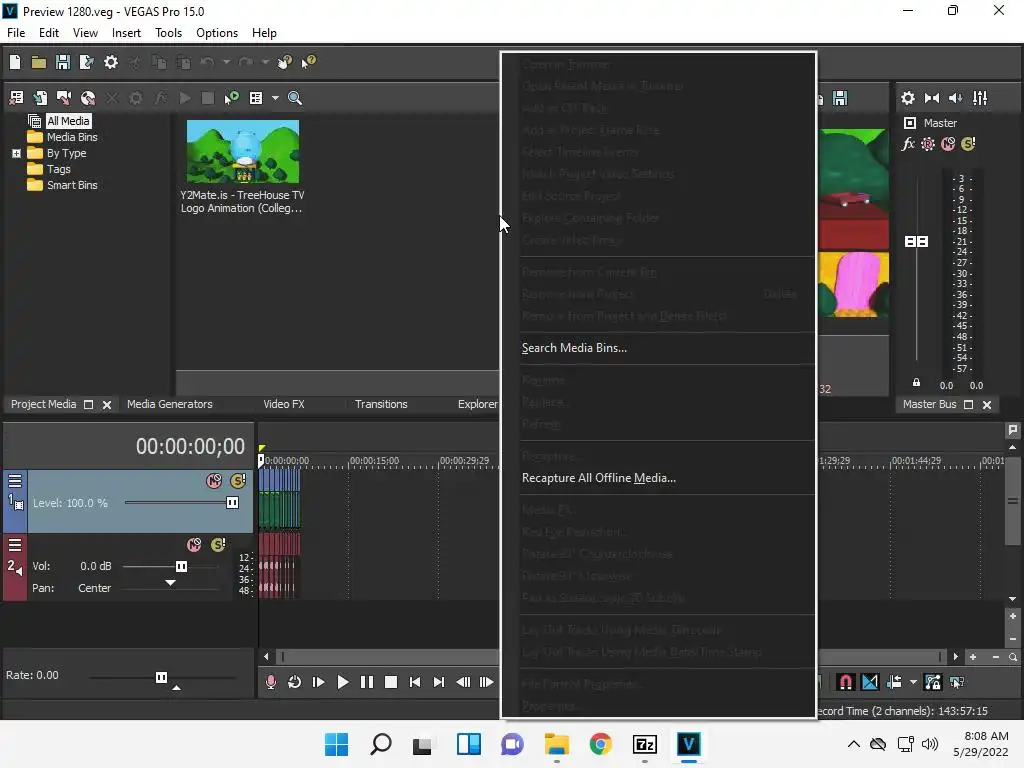Click the Master Bus Dim Output icon
Viewport: 1024px width, 768px height.
(x=955, y=98)
